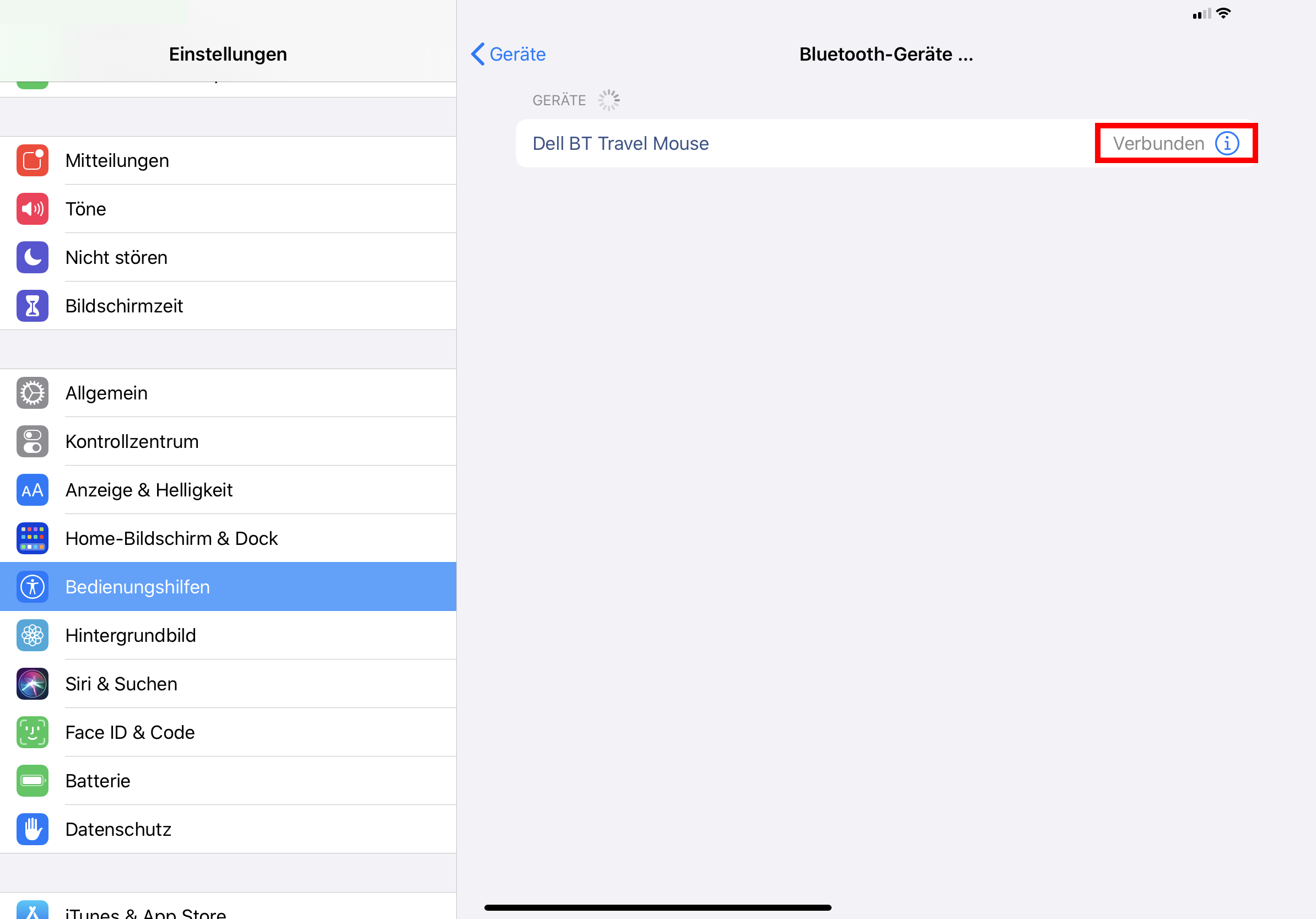Tap the info icon beside Verbunden
The image size is (1316, 919).
(x=1227, y=143)
